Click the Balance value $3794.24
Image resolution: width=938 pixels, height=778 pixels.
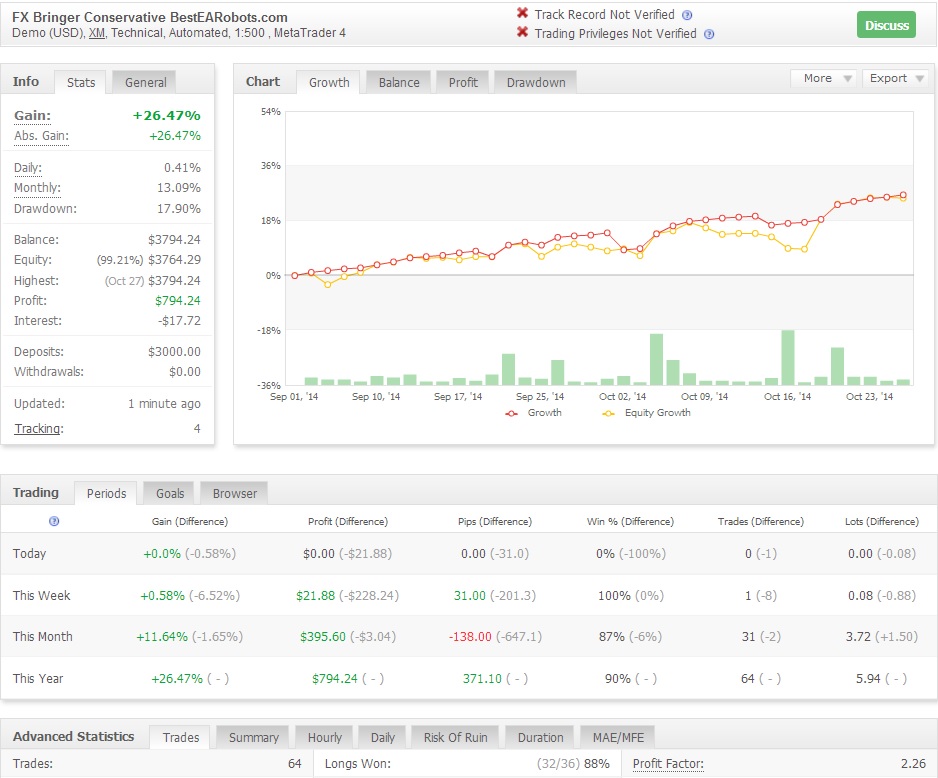pos(174,240)
